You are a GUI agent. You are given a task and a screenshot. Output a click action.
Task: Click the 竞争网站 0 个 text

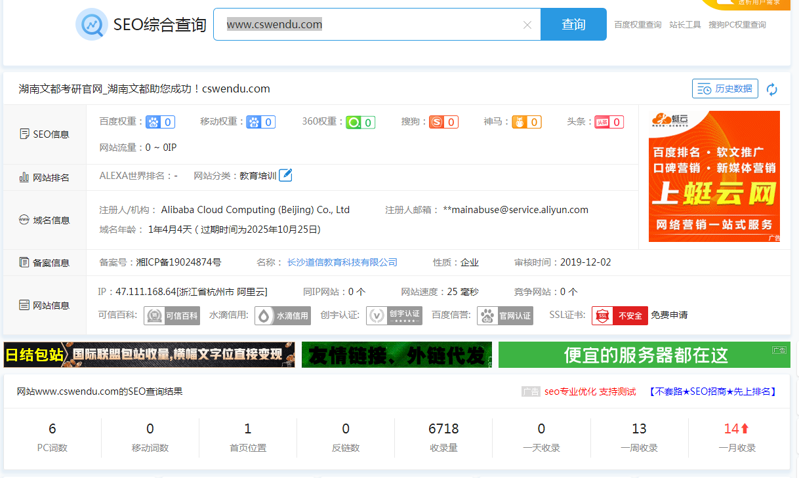546,292
